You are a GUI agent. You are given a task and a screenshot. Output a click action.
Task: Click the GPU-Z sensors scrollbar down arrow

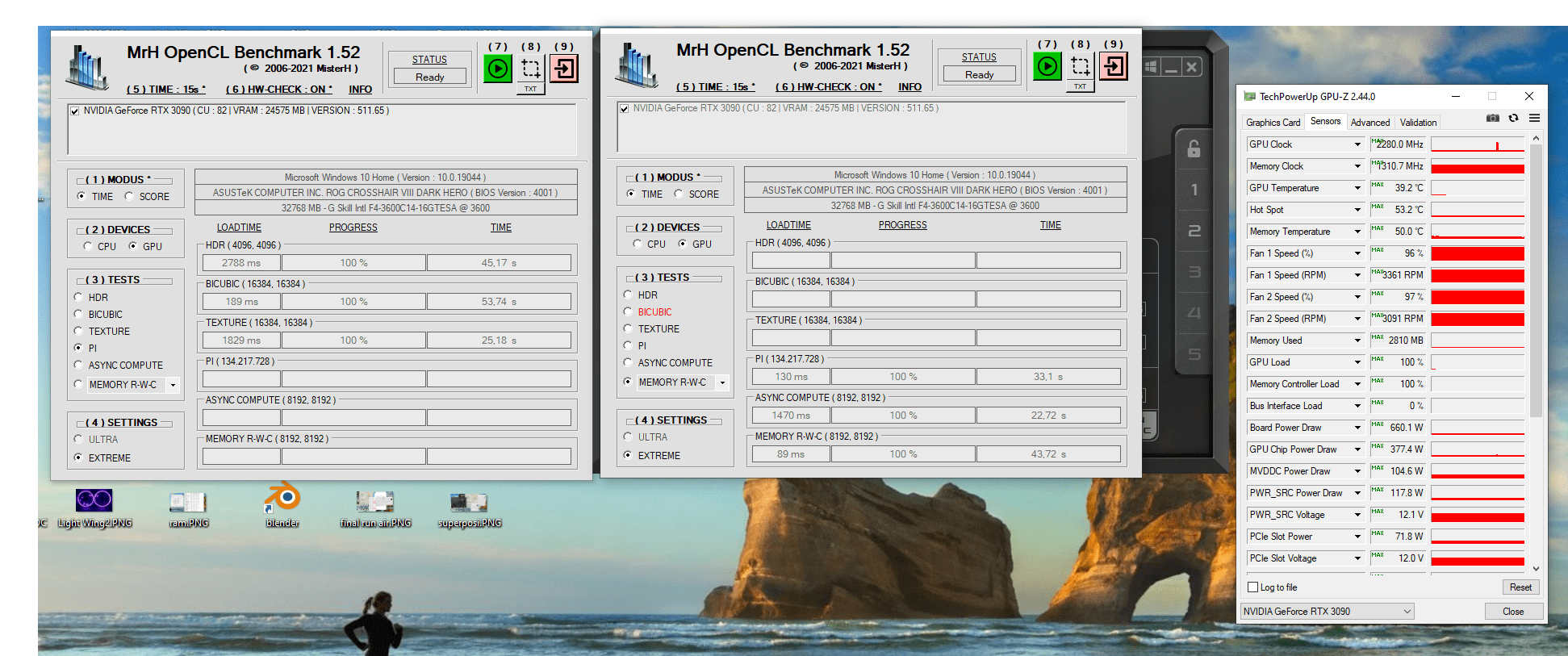click(1536, 568)
